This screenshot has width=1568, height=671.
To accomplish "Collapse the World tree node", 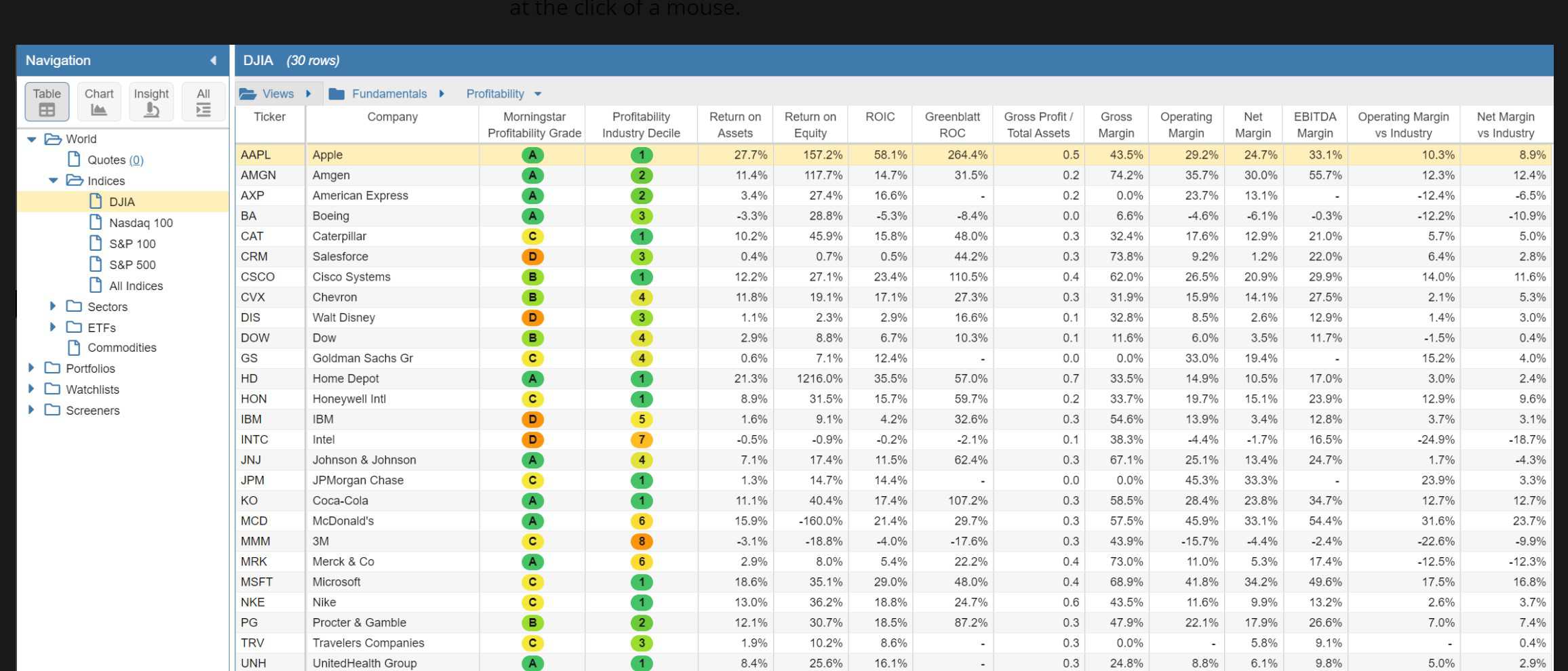I will [x=31, y=139].
